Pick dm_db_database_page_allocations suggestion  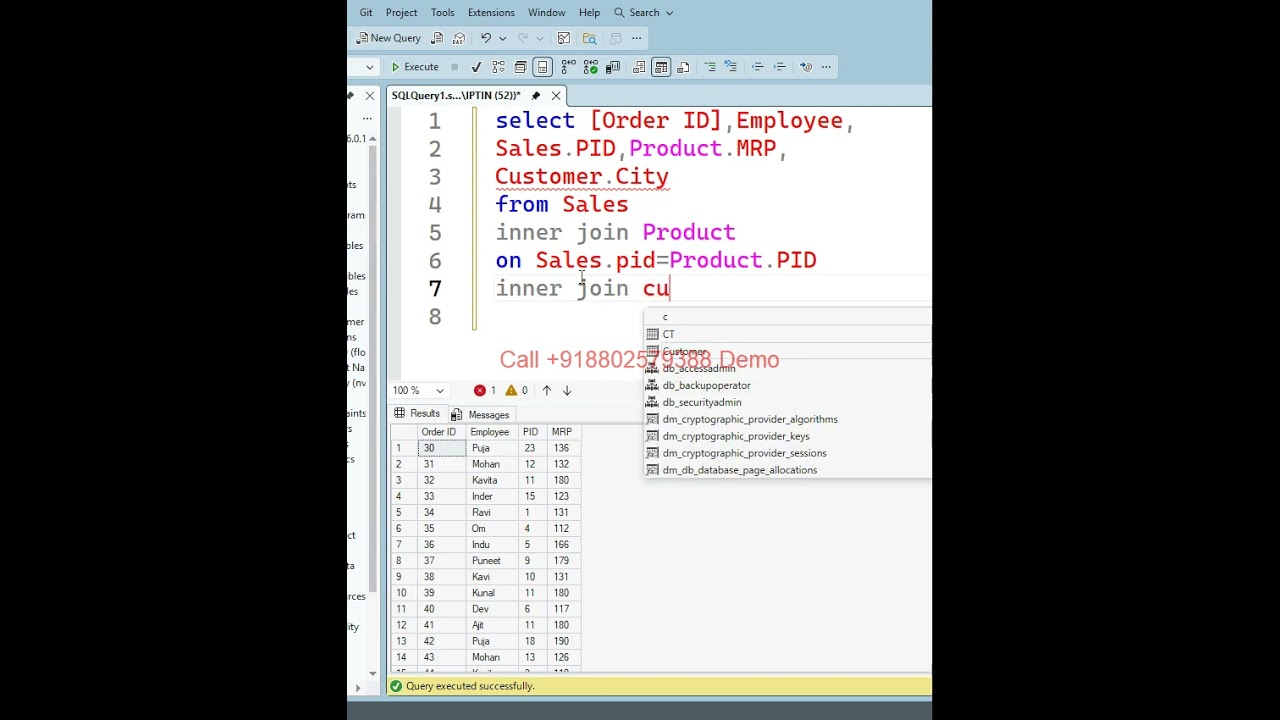pos(788,470)
